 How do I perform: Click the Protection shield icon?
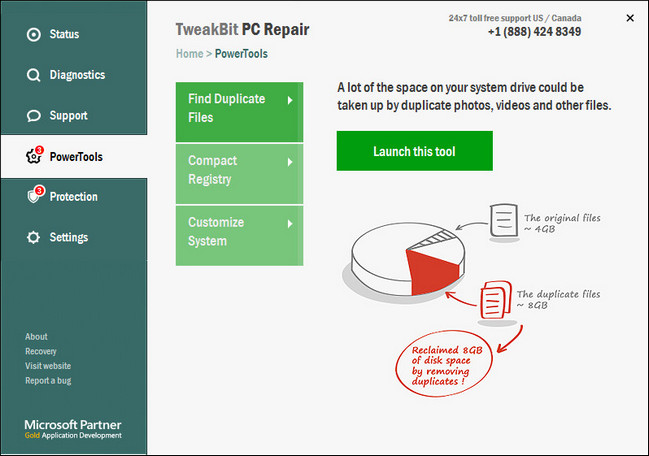pos(33,197)
